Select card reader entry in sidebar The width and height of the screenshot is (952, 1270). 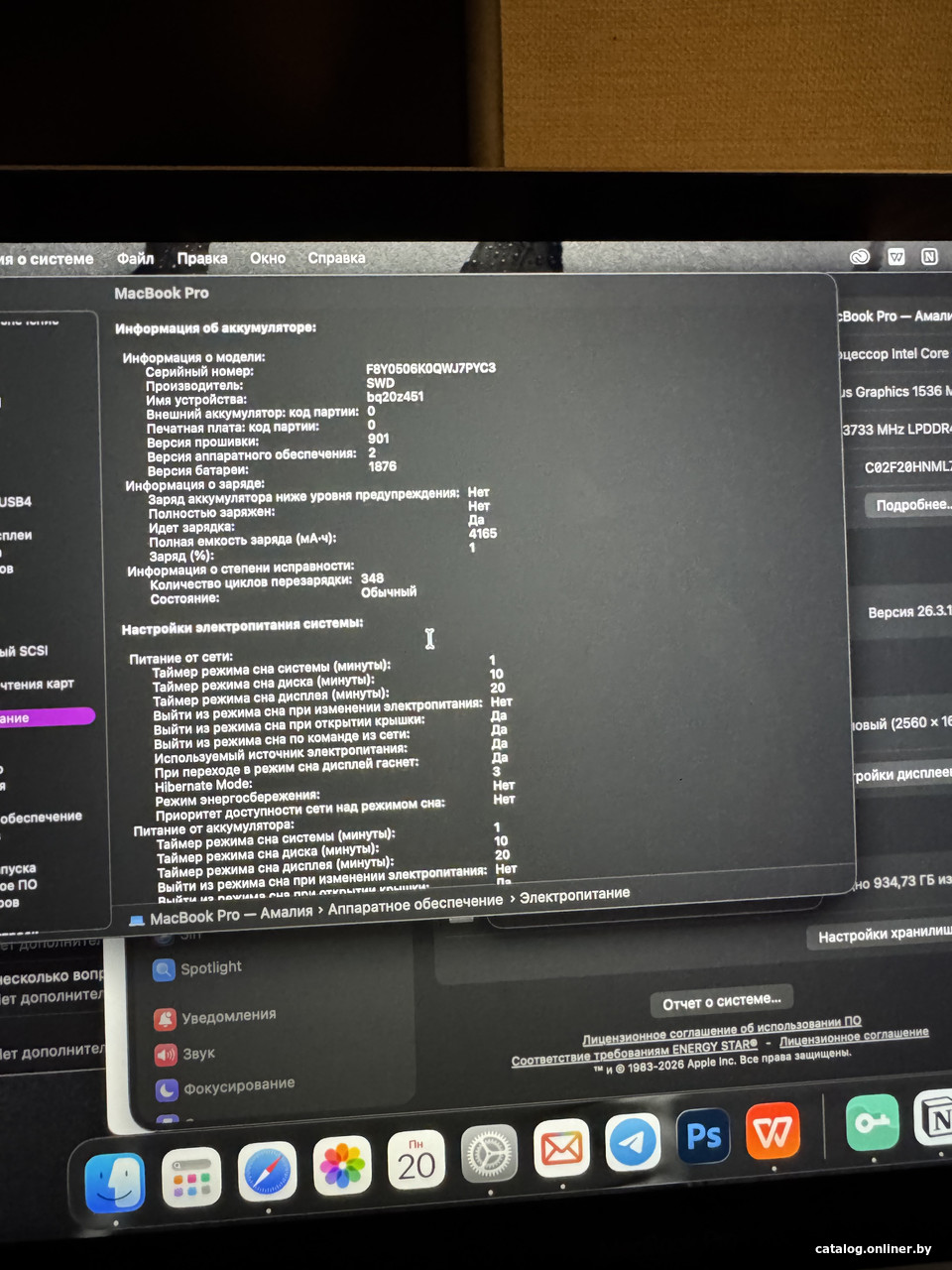pyautogui.click(x=37, y=684)
